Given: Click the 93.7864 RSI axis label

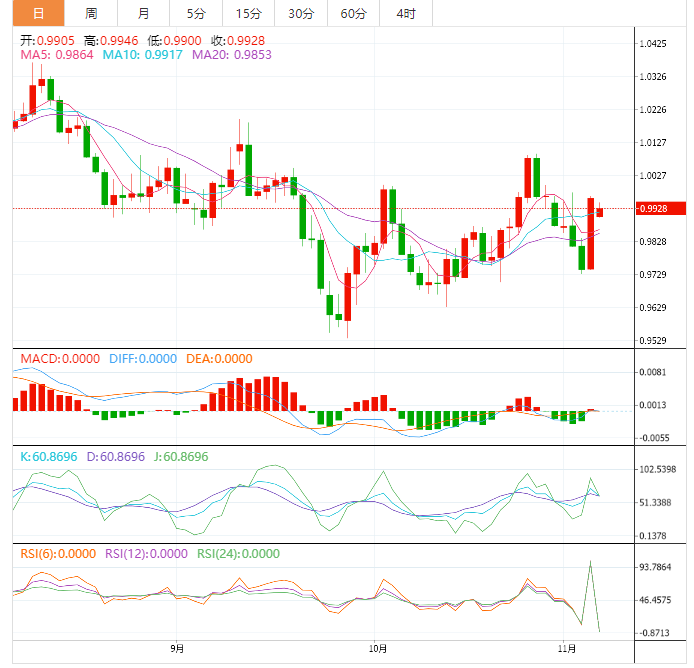Looking at the screenshot, I should tap(655, 568).
